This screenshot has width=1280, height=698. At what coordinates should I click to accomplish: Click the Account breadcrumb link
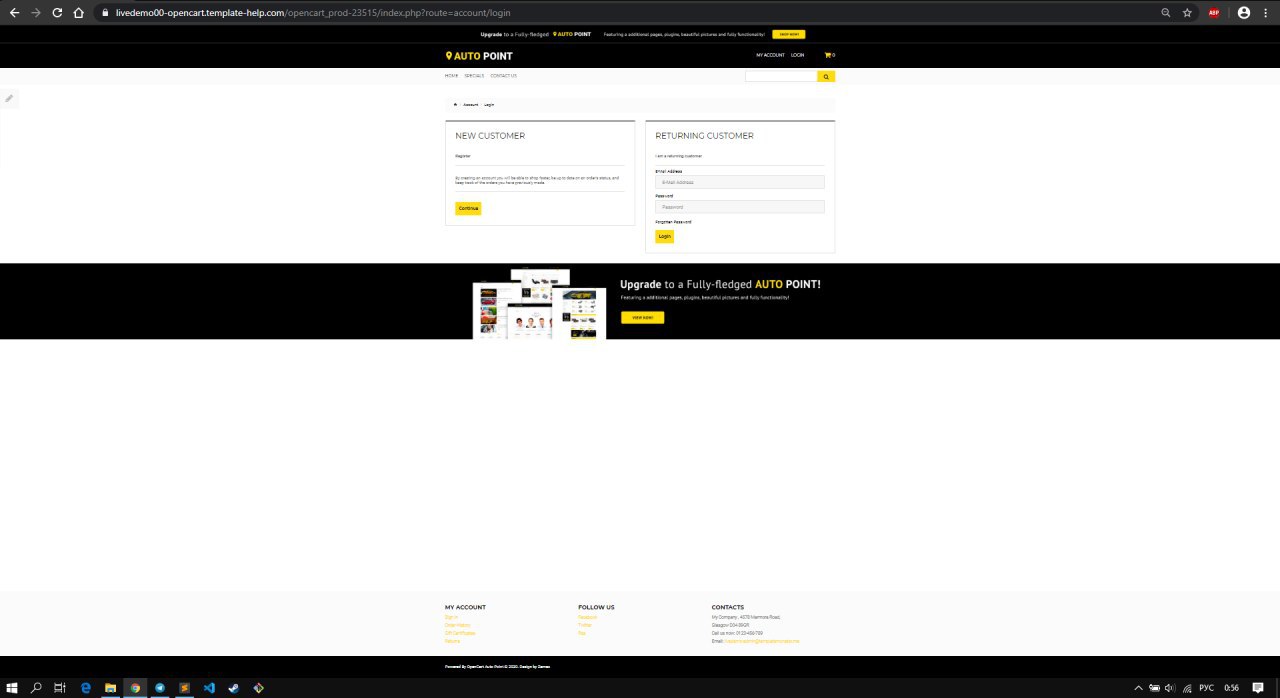pos(470,104)
